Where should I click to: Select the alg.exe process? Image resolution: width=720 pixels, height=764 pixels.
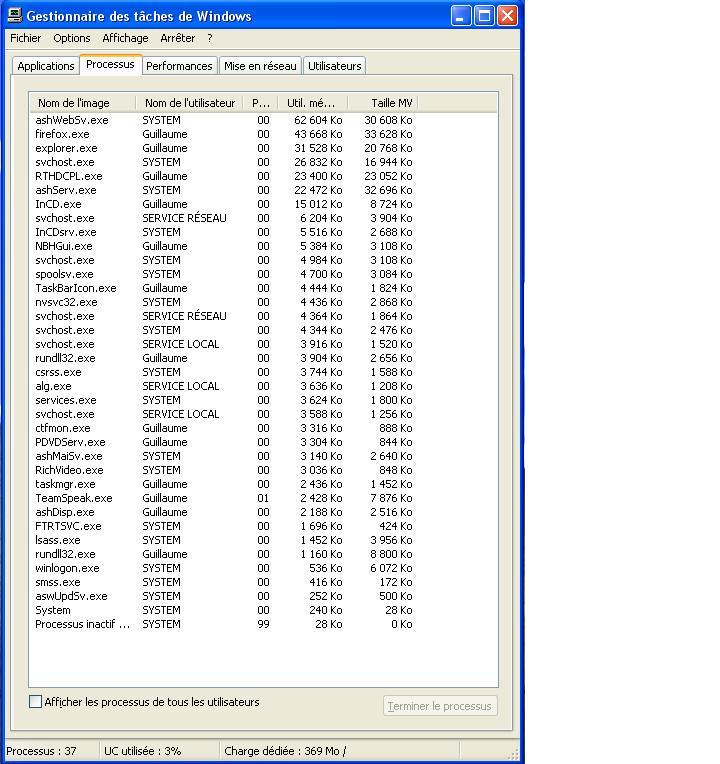click(x=224, y=386)
